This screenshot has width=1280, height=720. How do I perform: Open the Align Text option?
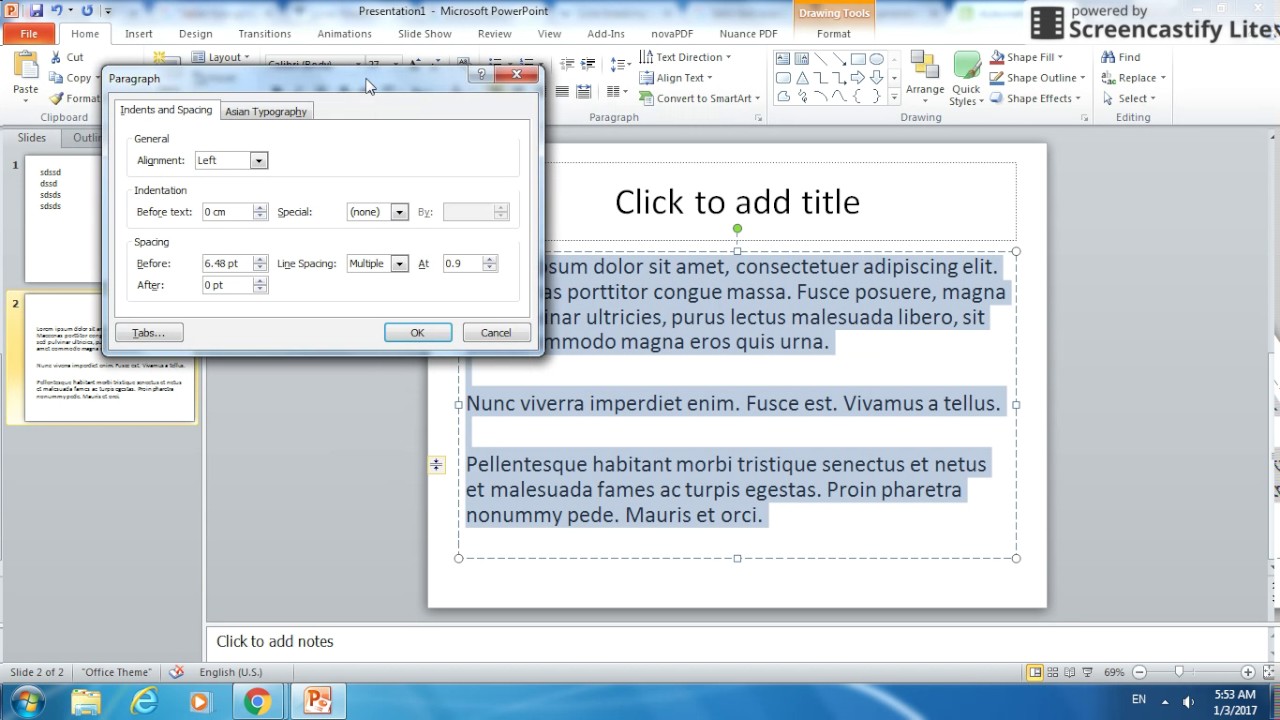coord(676,78)
